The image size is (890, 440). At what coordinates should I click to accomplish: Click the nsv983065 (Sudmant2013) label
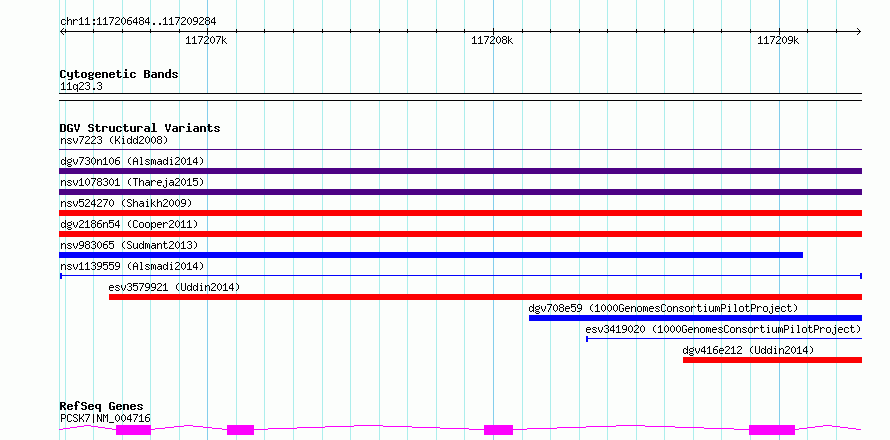[x=129, y=245]
